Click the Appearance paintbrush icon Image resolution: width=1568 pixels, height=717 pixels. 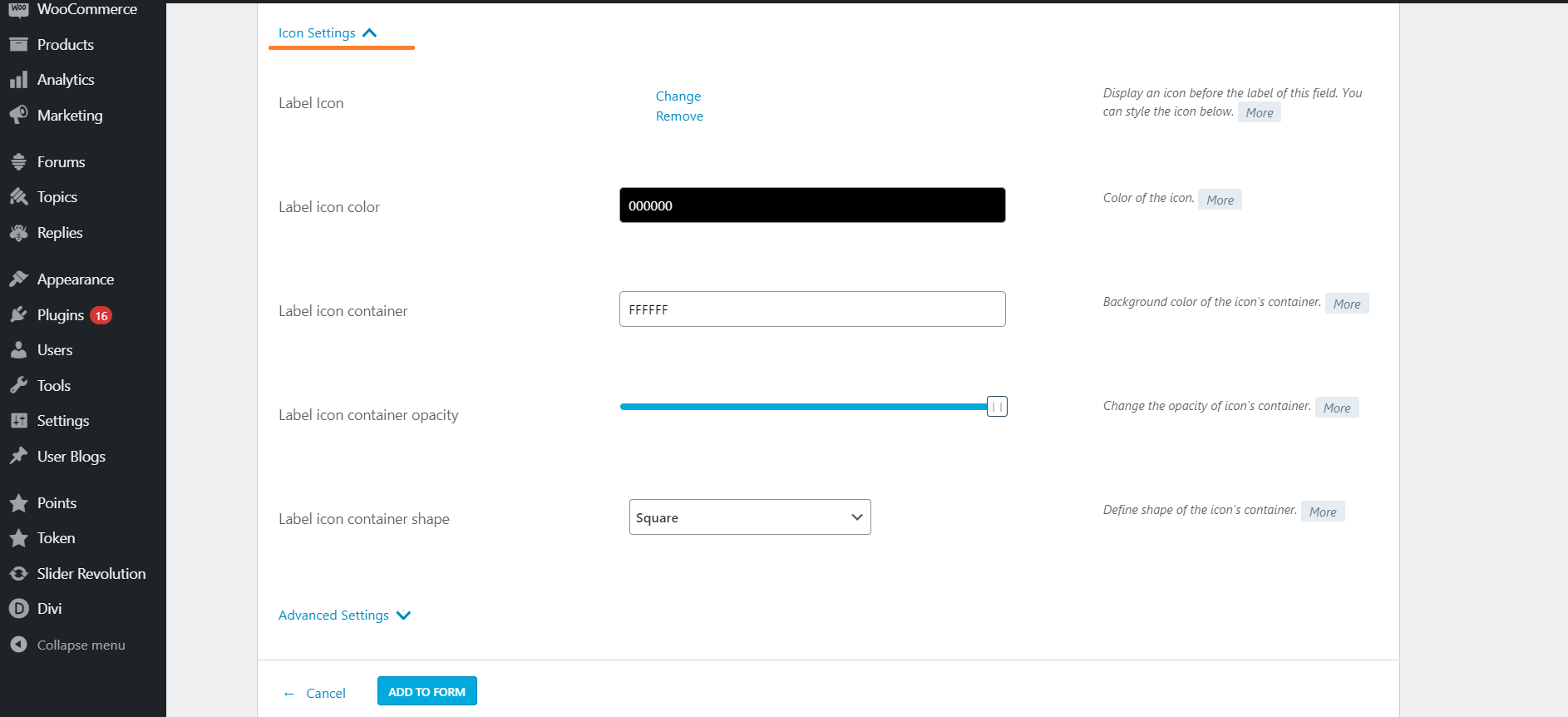point(18,279)
